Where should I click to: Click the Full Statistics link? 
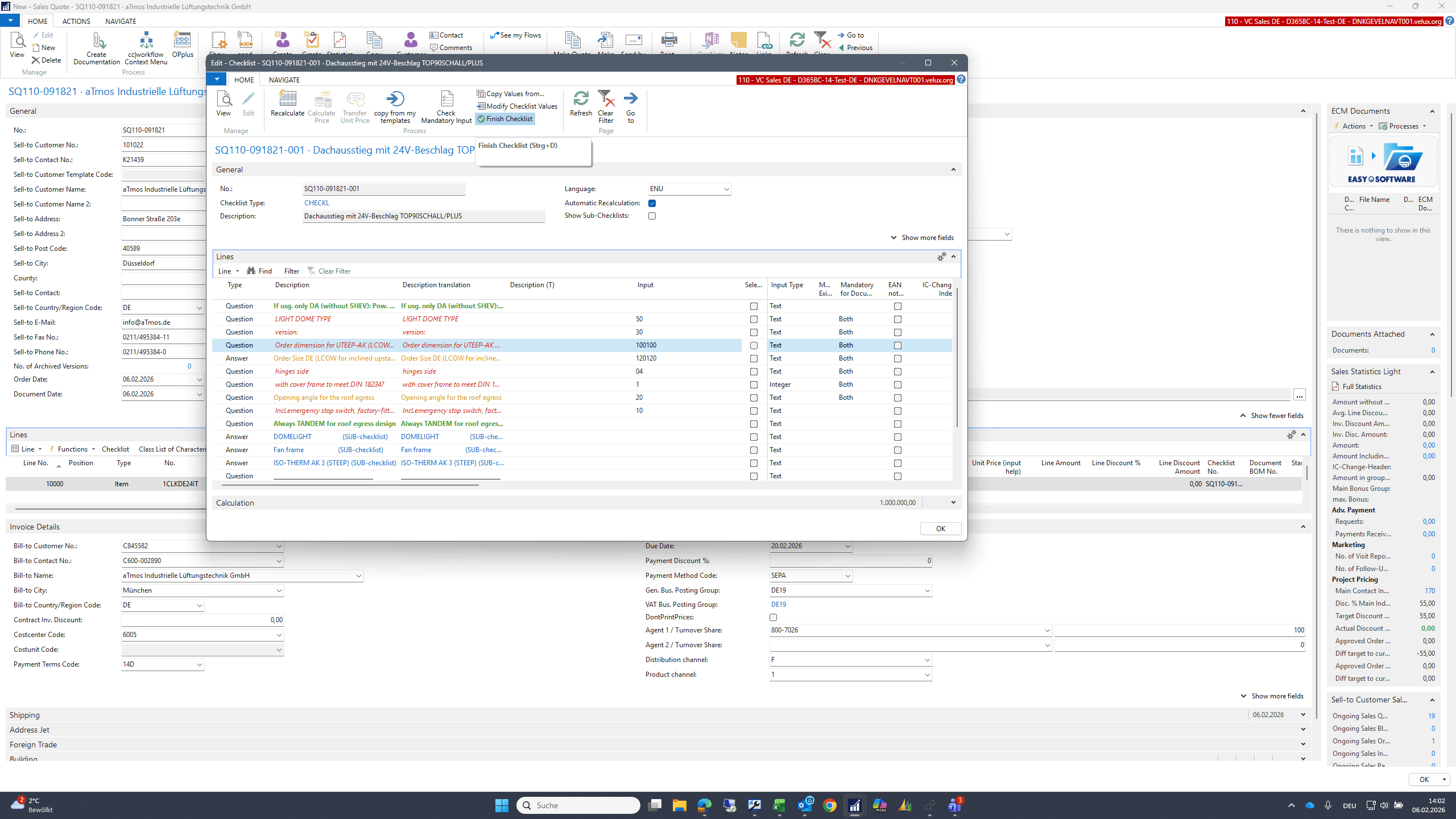coord(1362,387)
